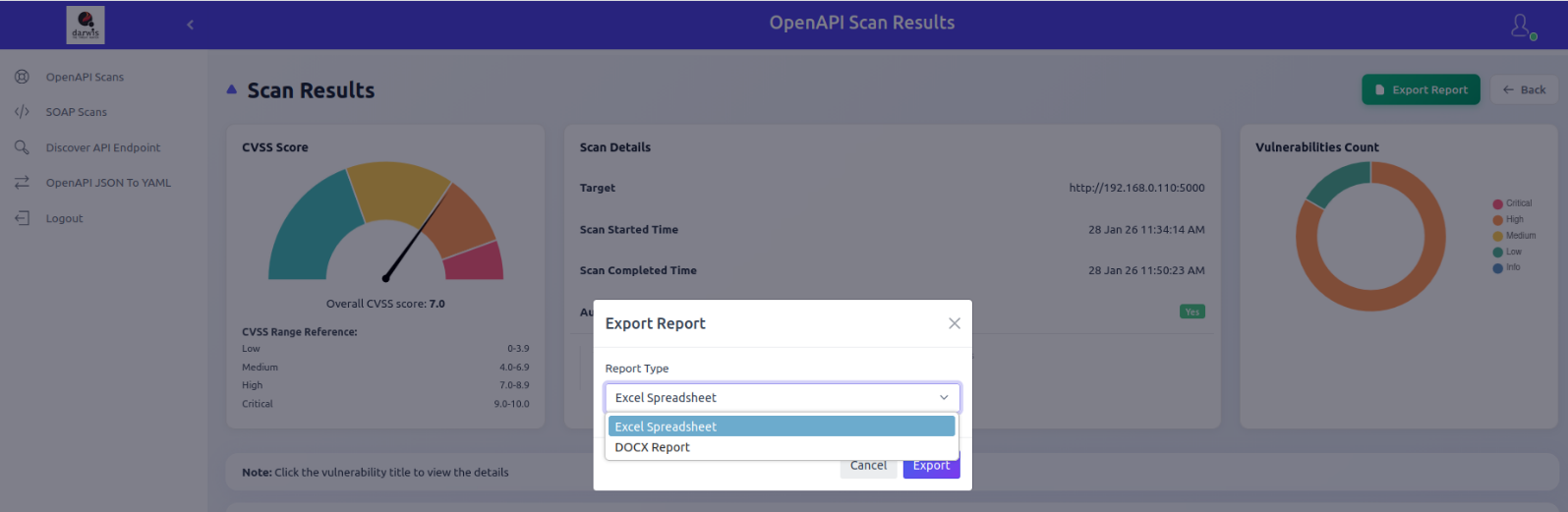Click the High 7.0-8.9 range row
The width and height of the screenshot is (1568, 512).
pyautogui.click(x=385, y=385)
